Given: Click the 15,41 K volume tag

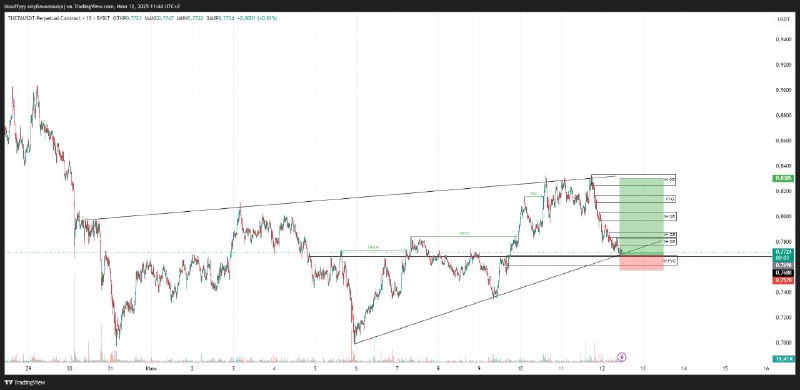Looking at the screenshot, I should pos(783,359).
